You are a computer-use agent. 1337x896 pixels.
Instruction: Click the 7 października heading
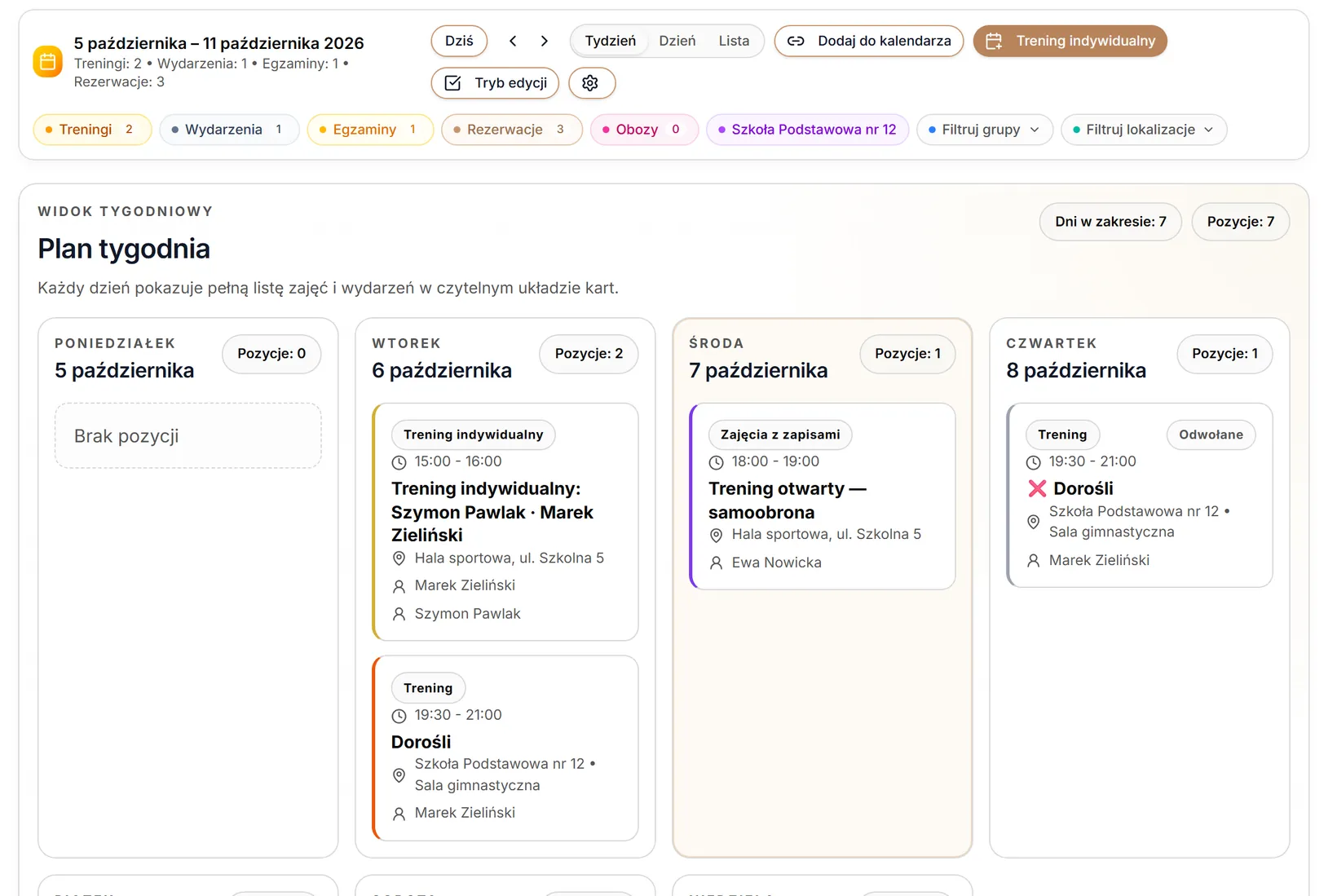[758, 371]
